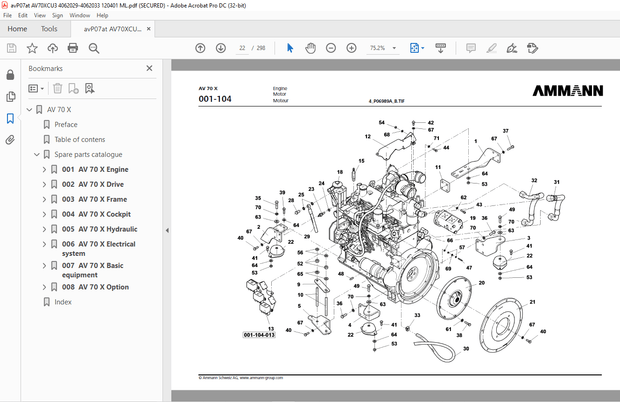
Task: Go to previous page with up arrow
Action: (200, 48)
